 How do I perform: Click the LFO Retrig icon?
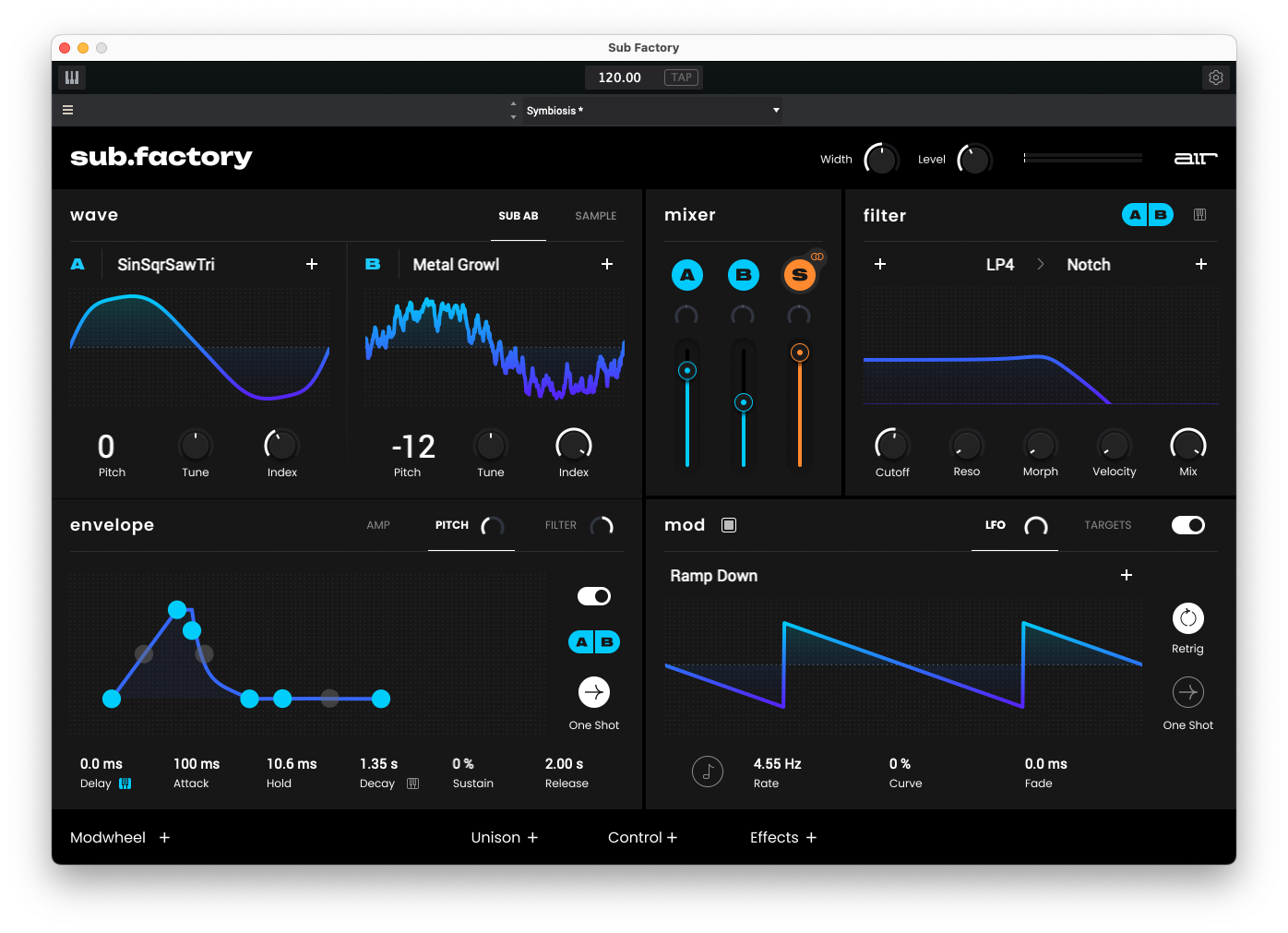[x=1187, y=618]
